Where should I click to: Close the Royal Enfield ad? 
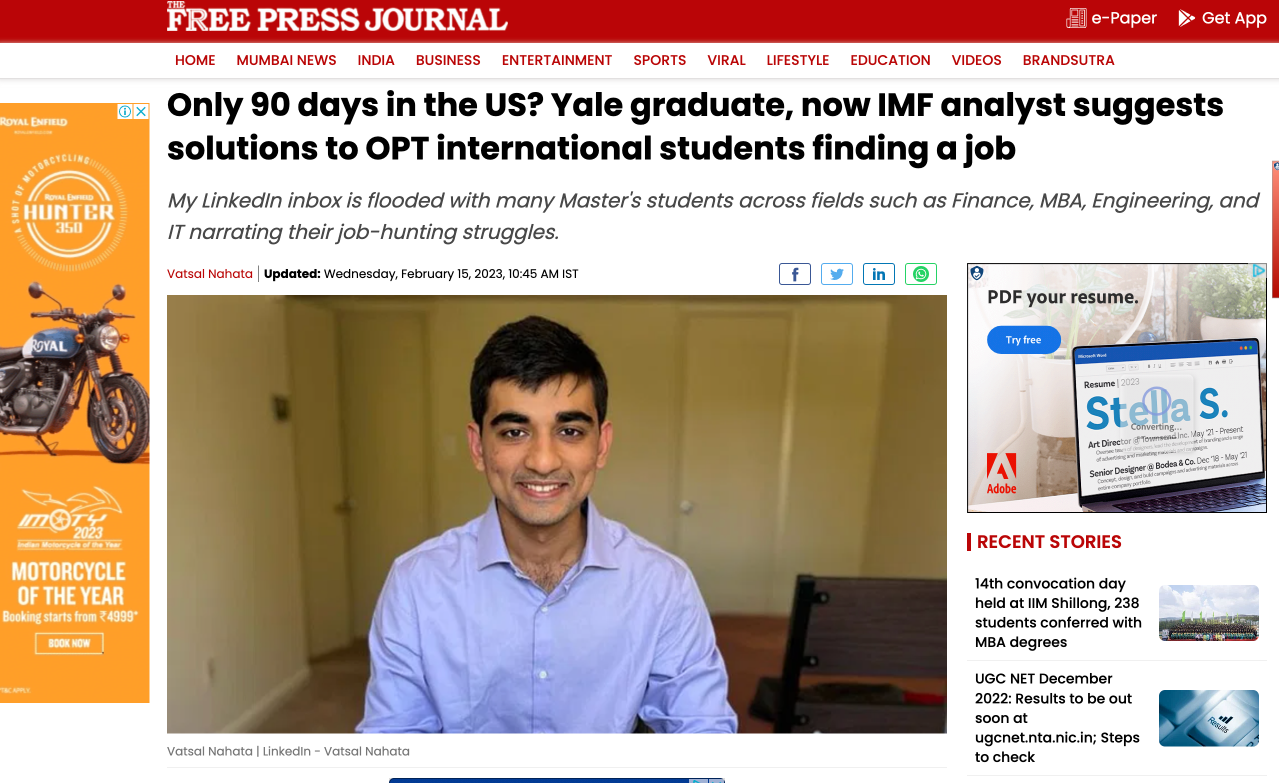point(141,111)
